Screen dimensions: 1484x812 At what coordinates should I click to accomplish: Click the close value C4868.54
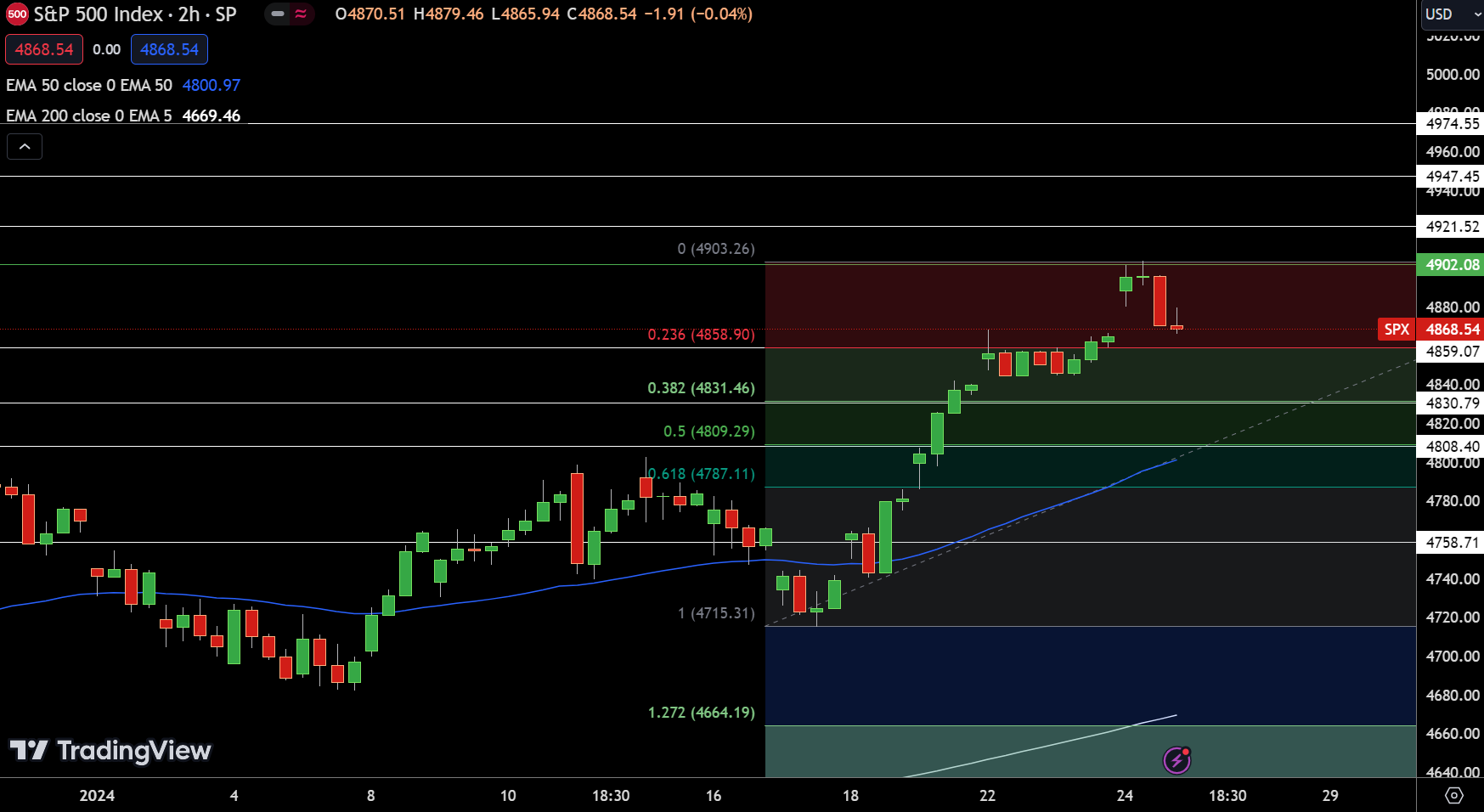pyautogui.click(x=601, y=14)
